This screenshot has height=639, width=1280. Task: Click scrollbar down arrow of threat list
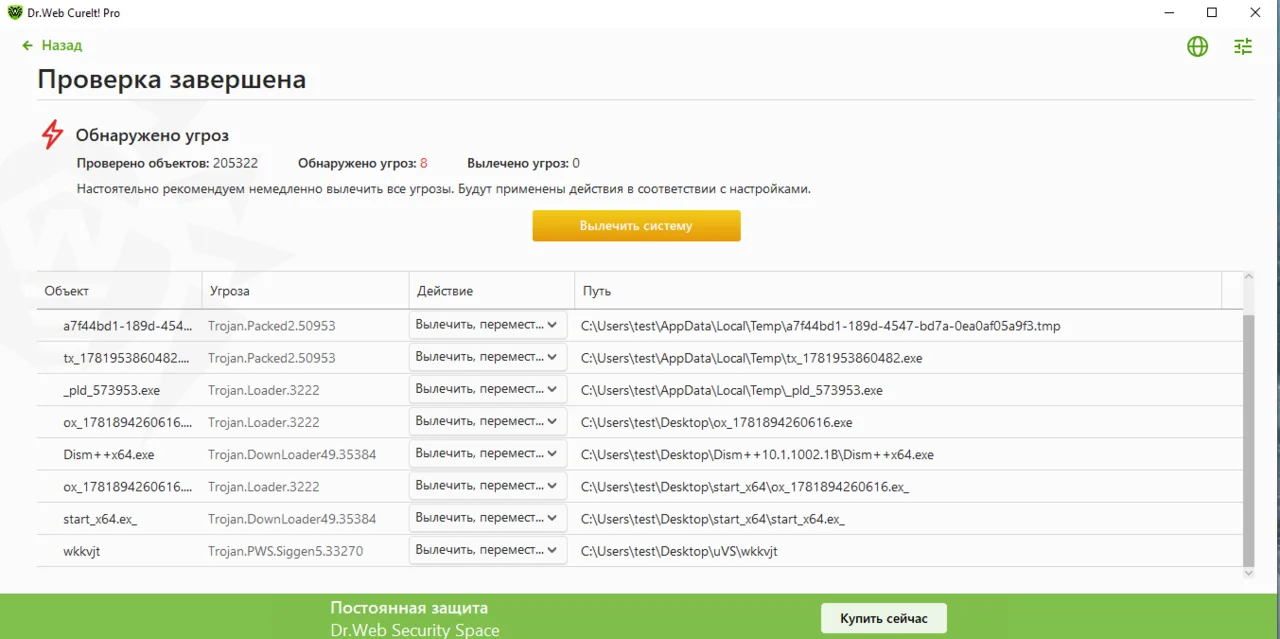(x=1248, y=573)
